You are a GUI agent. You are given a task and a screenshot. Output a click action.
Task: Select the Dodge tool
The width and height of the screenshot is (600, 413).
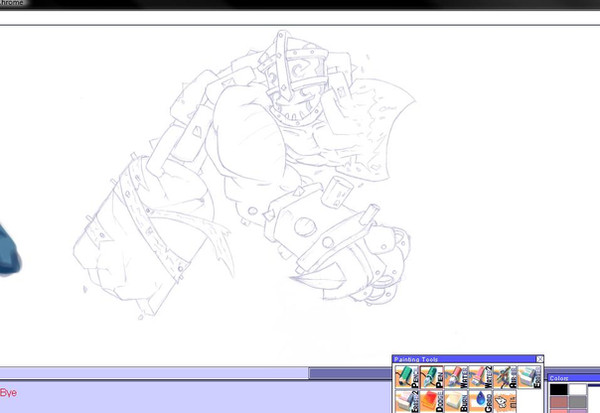coord(431,402)
